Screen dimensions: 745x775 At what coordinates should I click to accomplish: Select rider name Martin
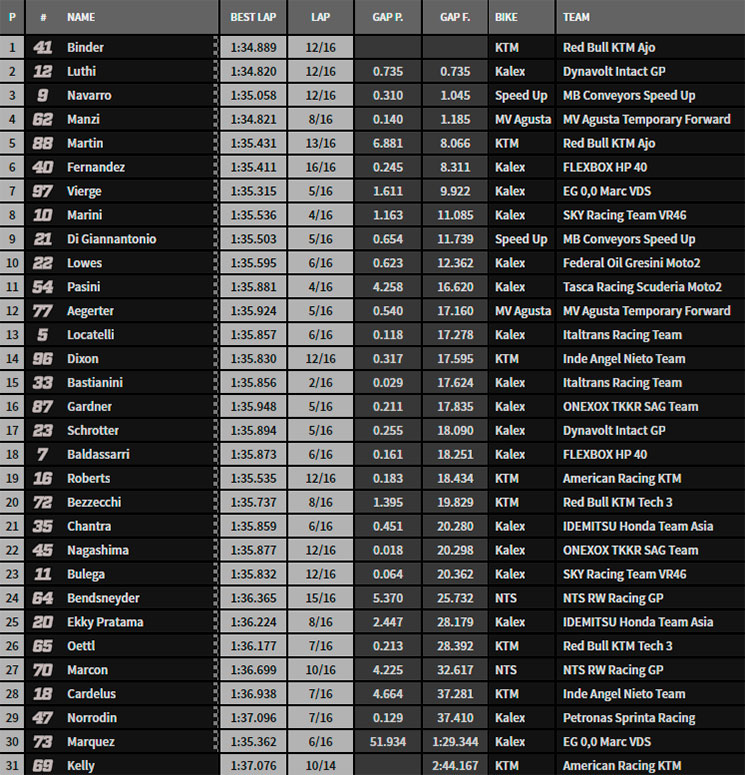click(x=85, y=143)
